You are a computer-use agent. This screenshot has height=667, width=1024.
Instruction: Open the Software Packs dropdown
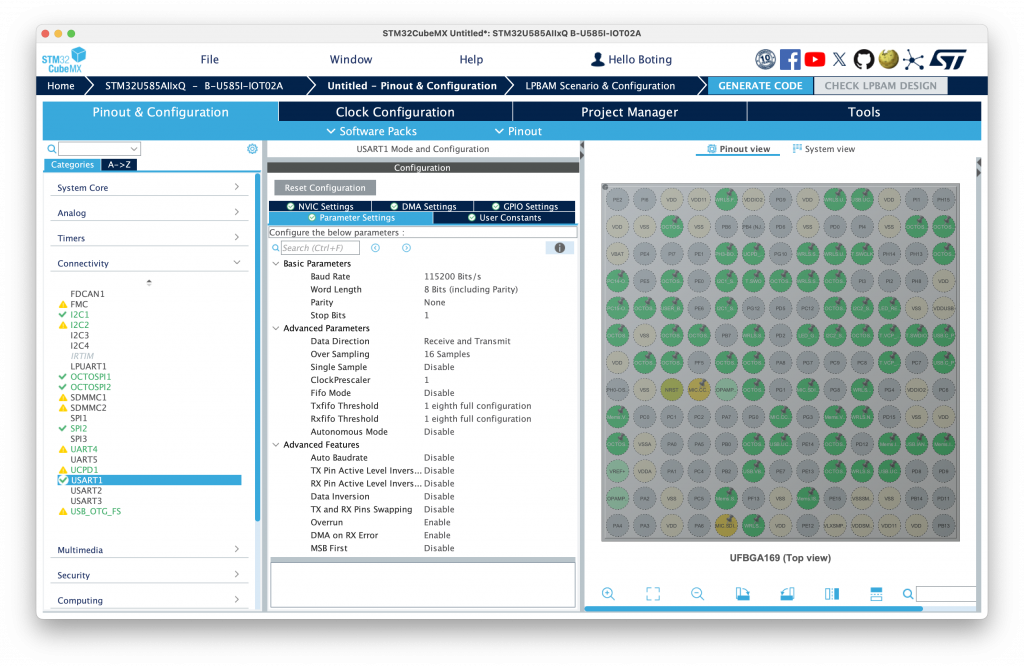(x=372, y=131)
